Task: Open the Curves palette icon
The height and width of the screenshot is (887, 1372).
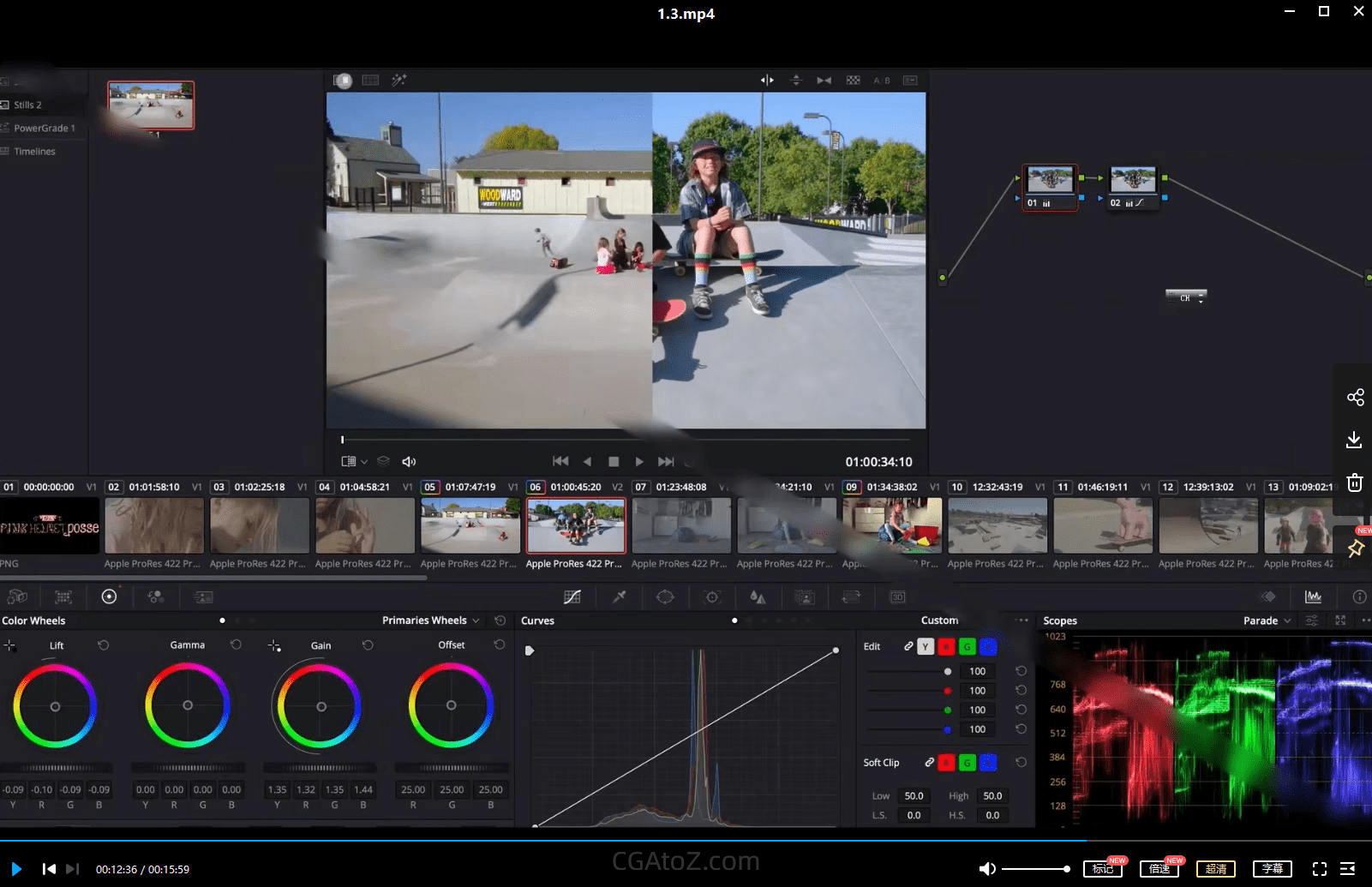Action: (x=572, y=596)
